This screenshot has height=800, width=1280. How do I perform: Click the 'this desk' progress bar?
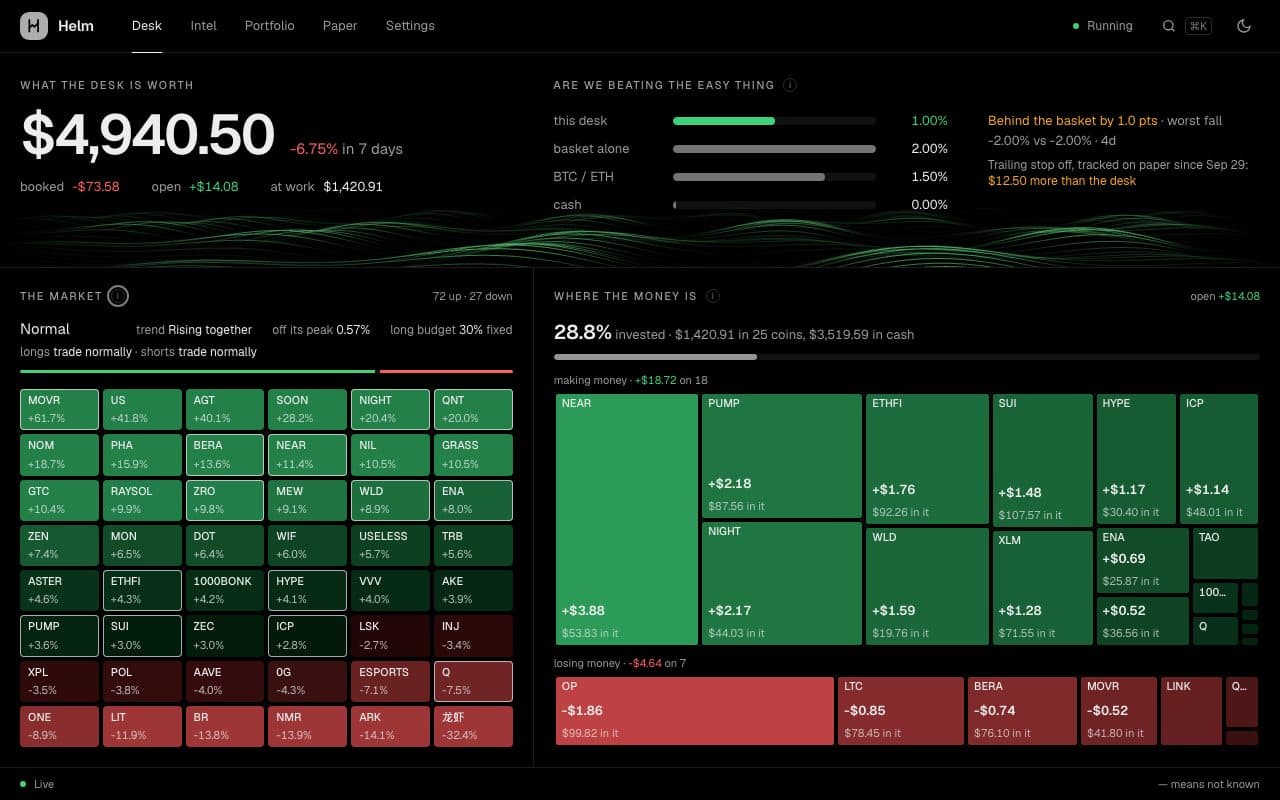coord(774,121)
